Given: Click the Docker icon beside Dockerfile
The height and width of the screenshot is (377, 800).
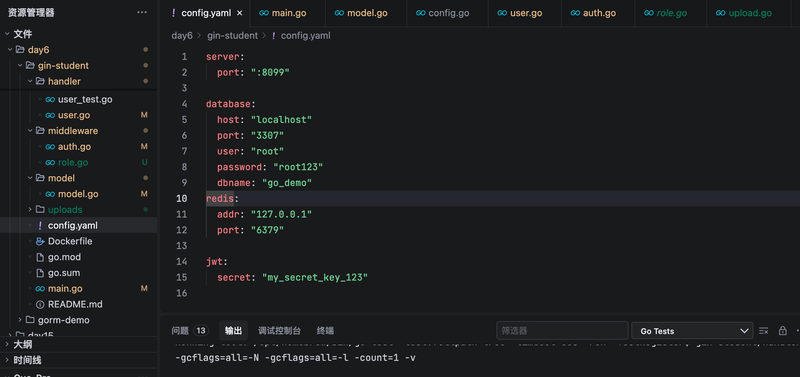Looking at the screenshot, I should (40, 241).
